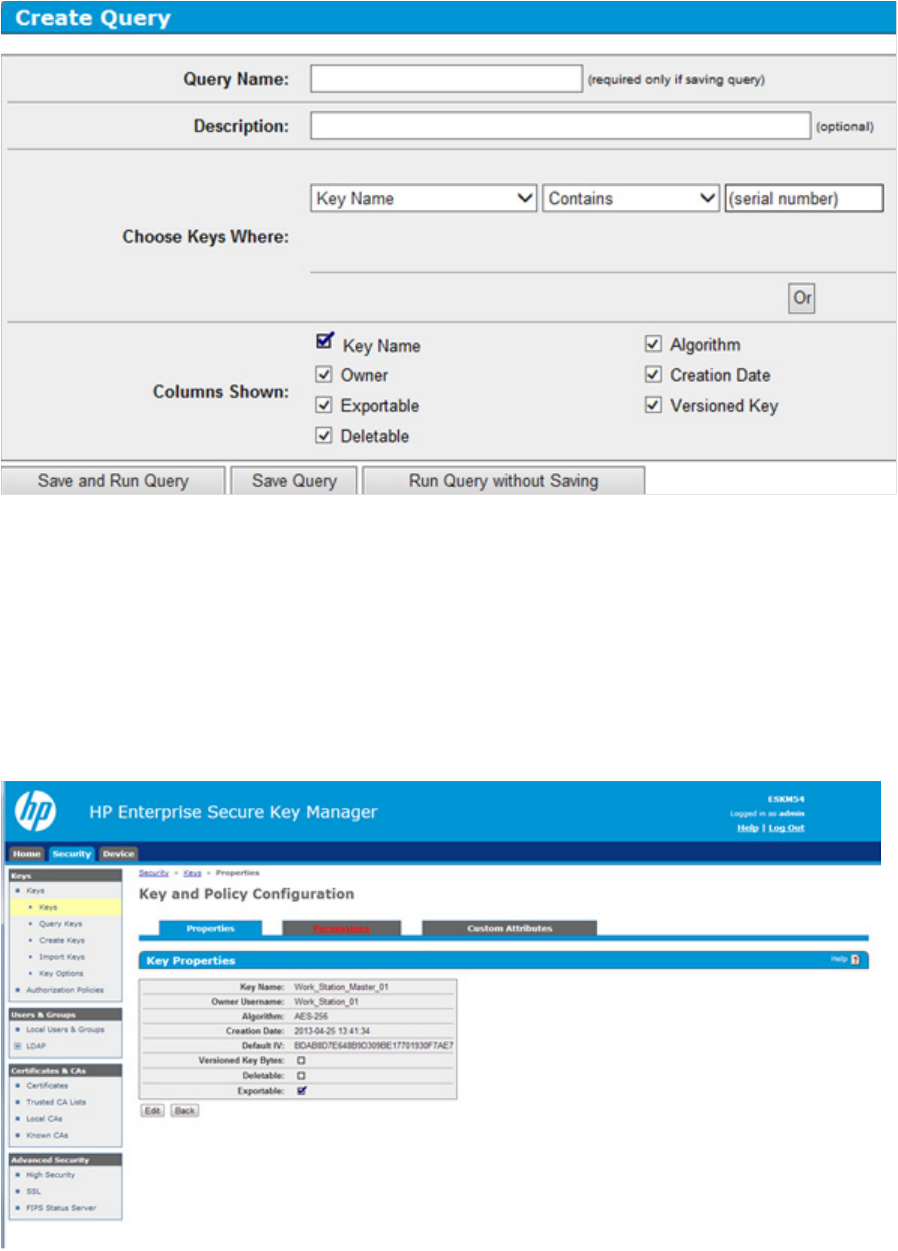Click the Back button
898x1251 pixels.
pyautogui.click(x=184, y=1111)
